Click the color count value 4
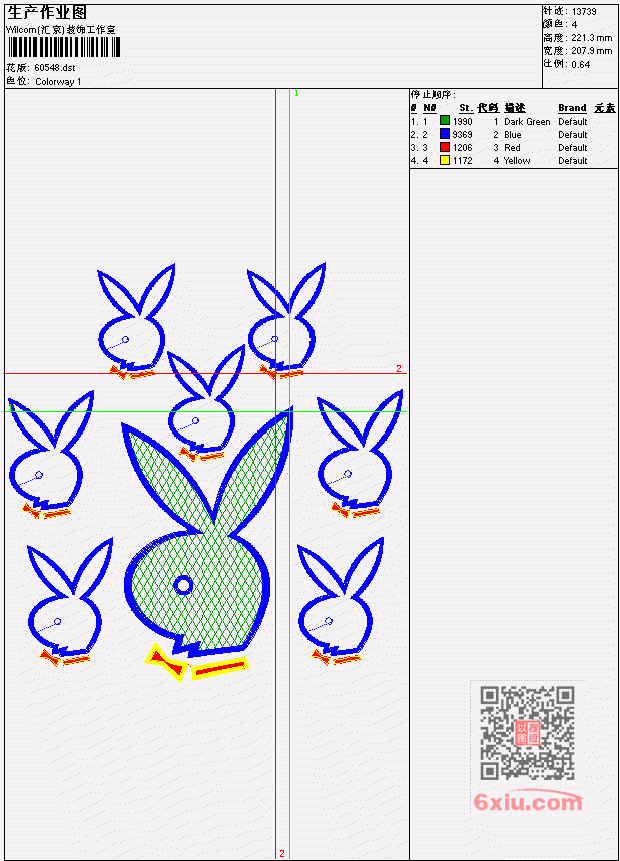Viewport: 620px width, 861px height. pyautogui.click(x=574, y=24)
